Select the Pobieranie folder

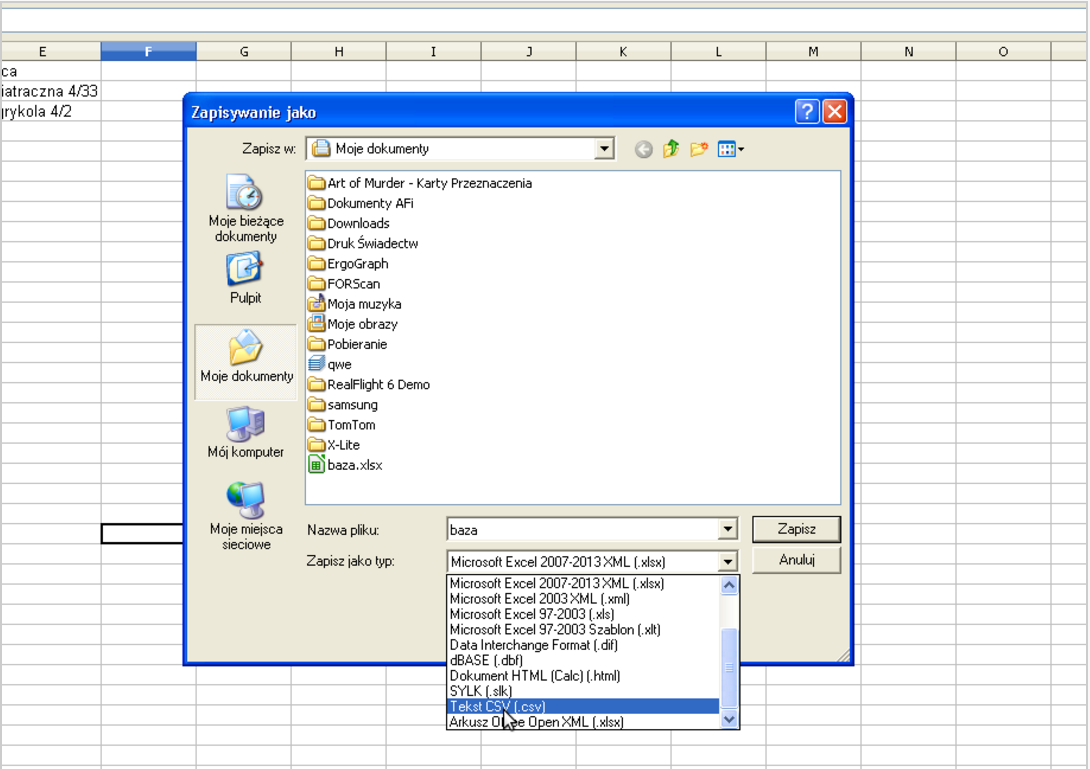pos(348,344)
